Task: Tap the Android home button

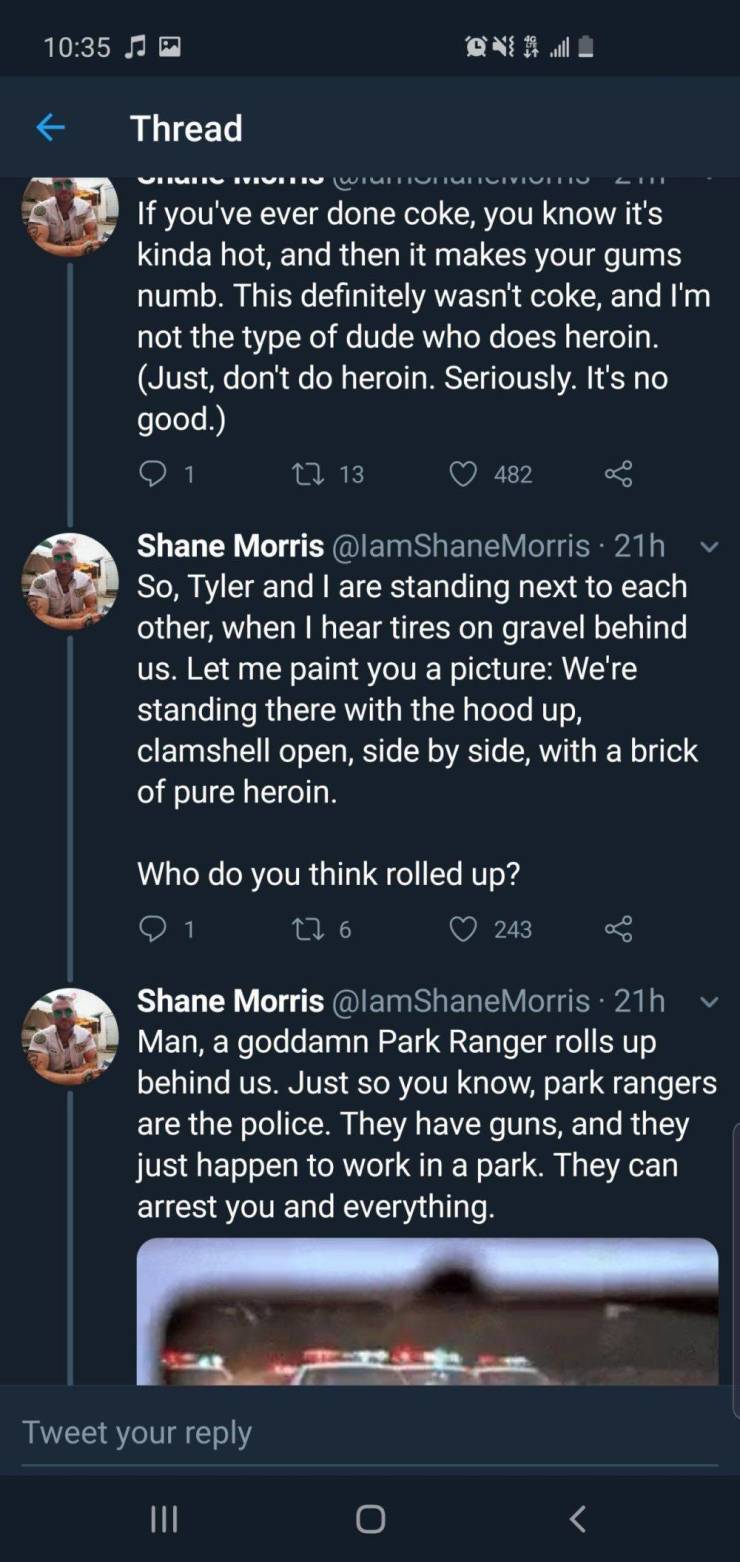Action: pyautogui.click(x=370, y=1519)
